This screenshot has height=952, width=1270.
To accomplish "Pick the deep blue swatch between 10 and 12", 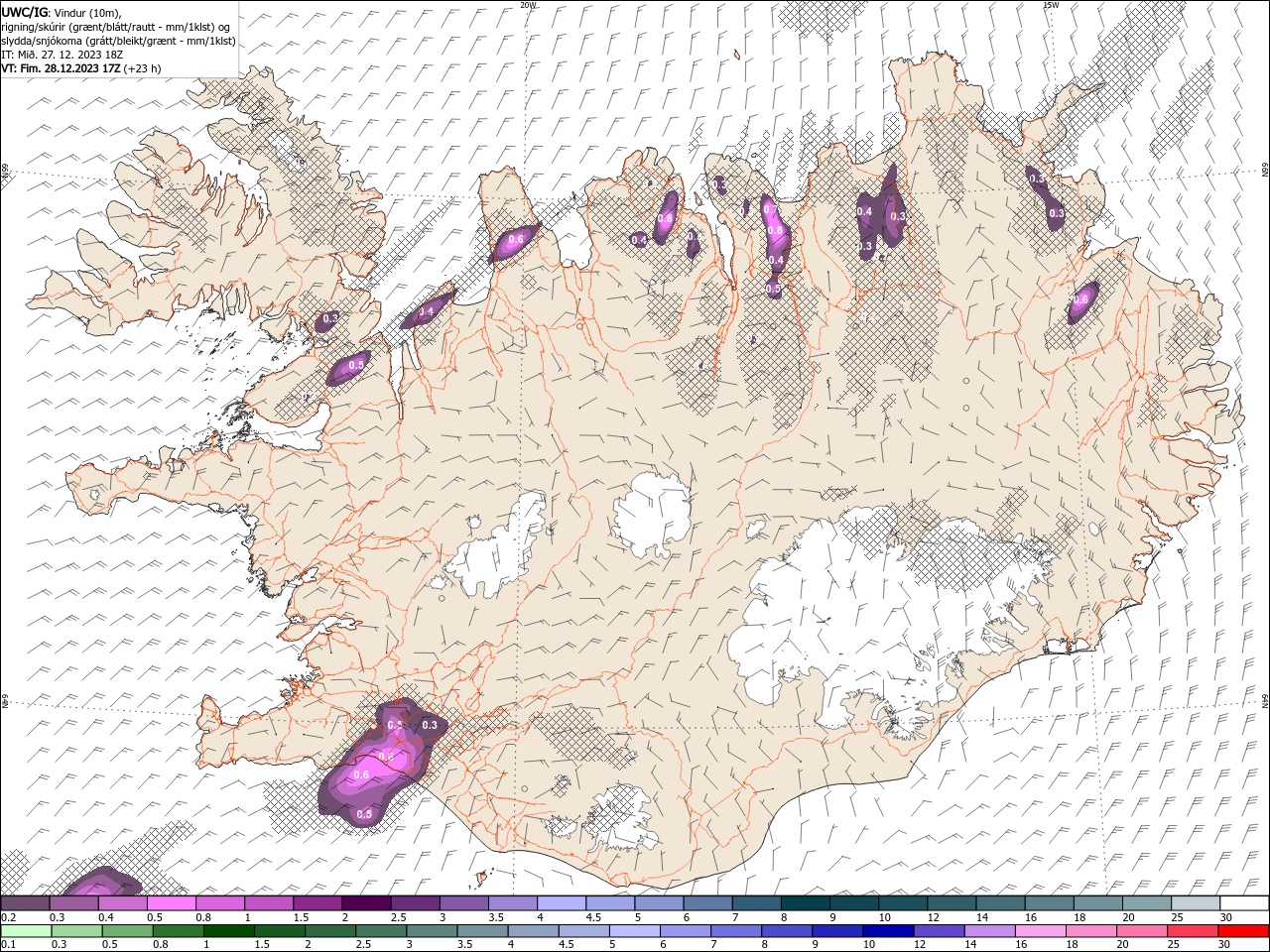I will pyautogui.click(x=887, y=931).
